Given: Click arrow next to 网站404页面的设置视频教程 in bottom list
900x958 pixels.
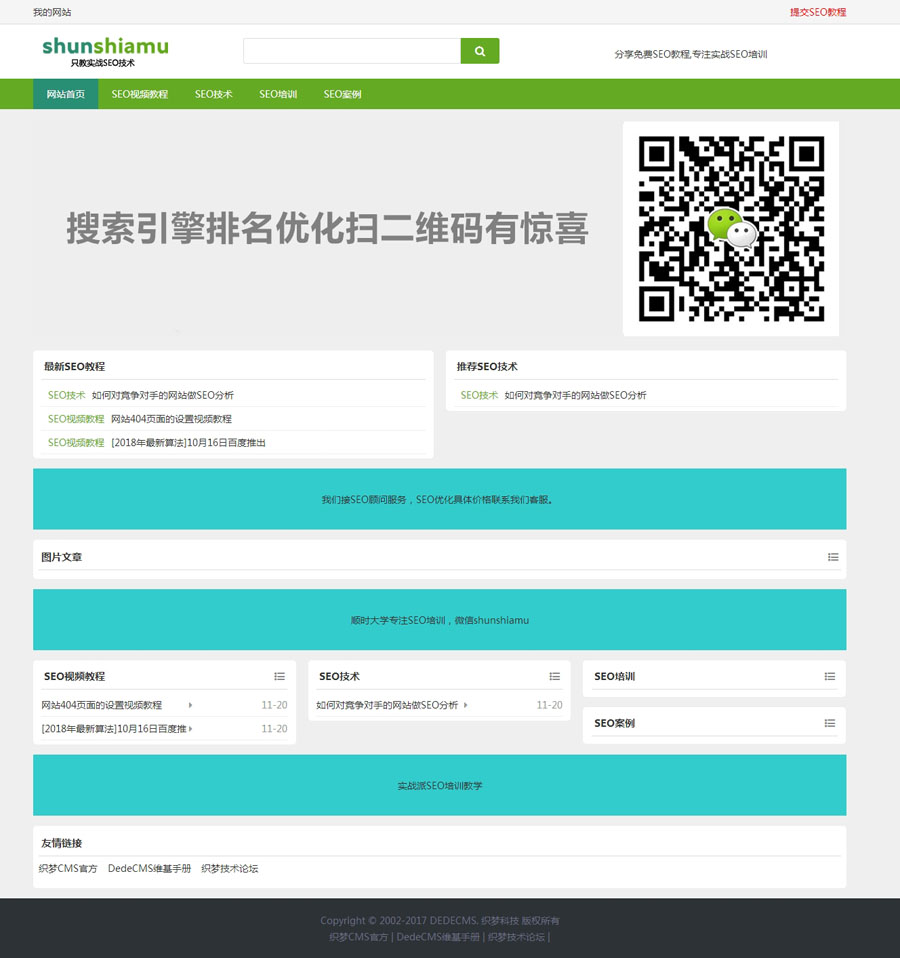Looking at the screenshot, I should coord(191,705).
